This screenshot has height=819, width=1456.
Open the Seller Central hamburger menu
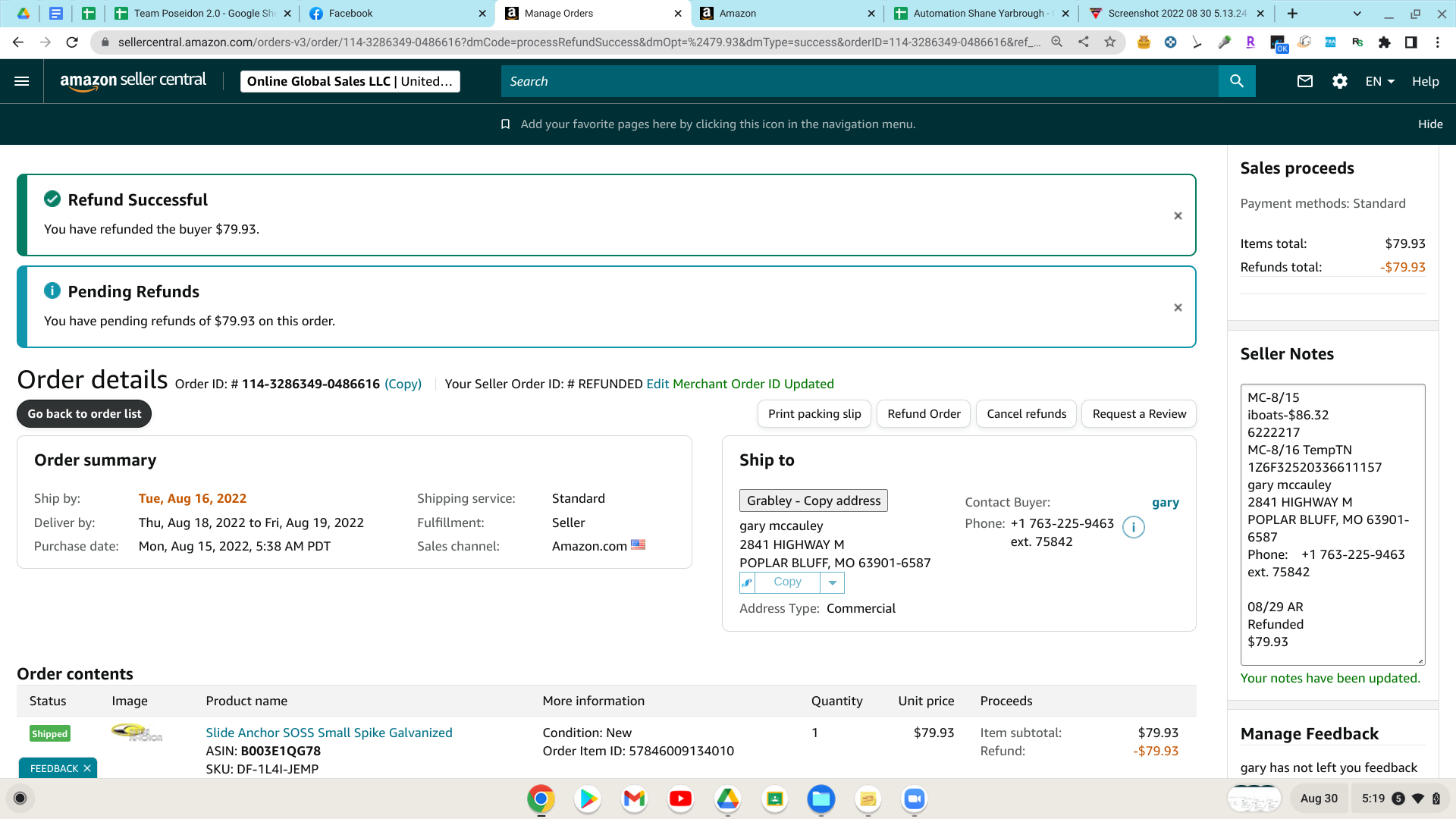(22, 81)
